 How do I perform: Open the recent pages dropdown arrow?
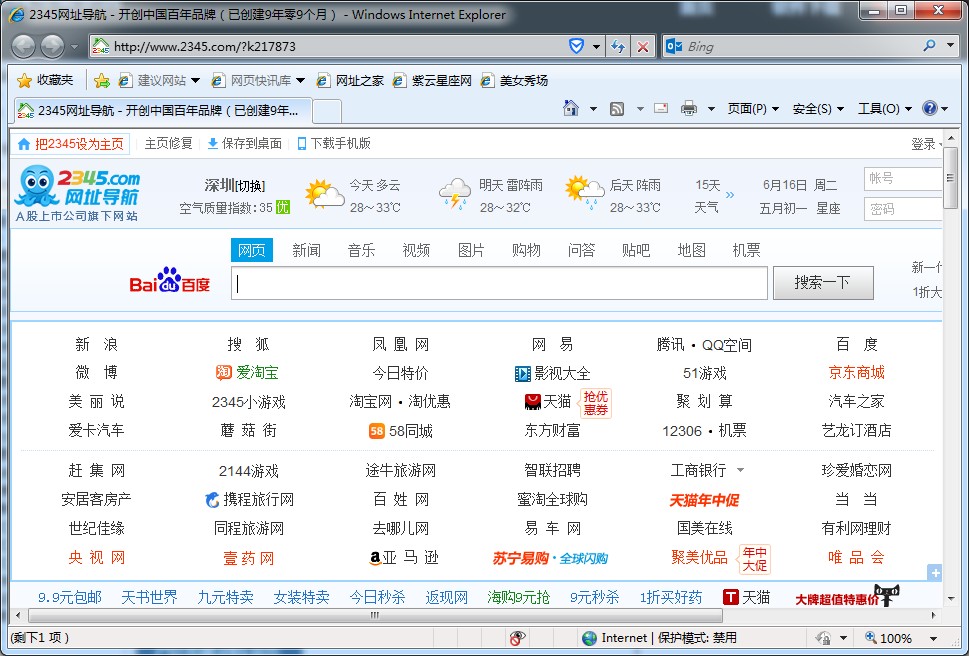pyautogui.click(x=74, y=46)
